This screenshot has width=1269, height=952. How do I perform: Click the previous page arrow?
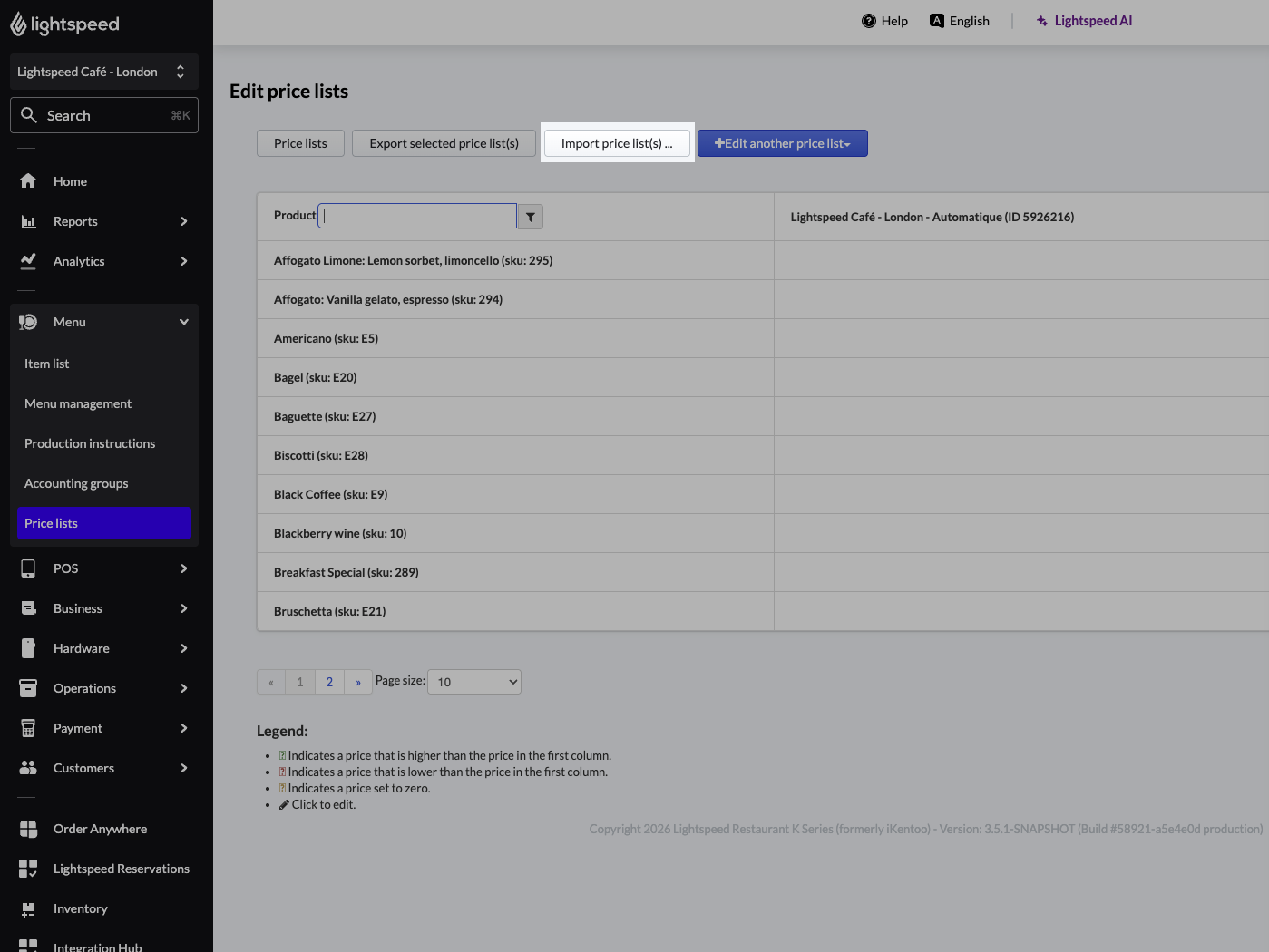pos(271,682)
